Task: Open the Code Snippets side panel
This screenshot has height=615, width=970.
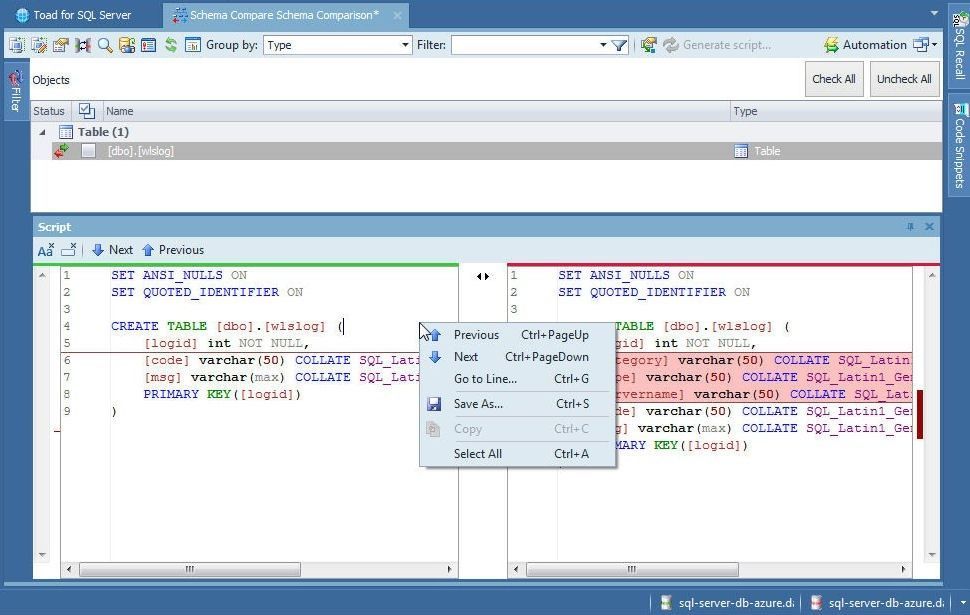Action: pyautogui.click(x=959, y=147)
